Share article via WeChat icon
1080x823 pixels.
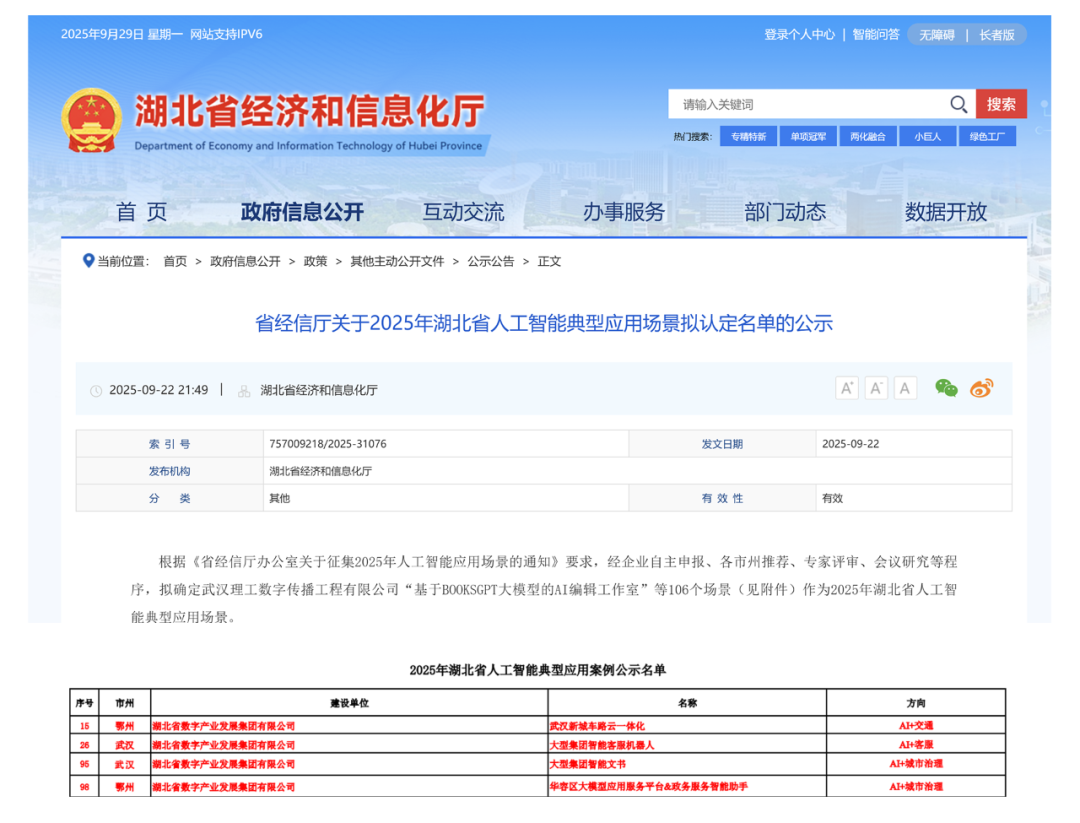click(946, 388)
